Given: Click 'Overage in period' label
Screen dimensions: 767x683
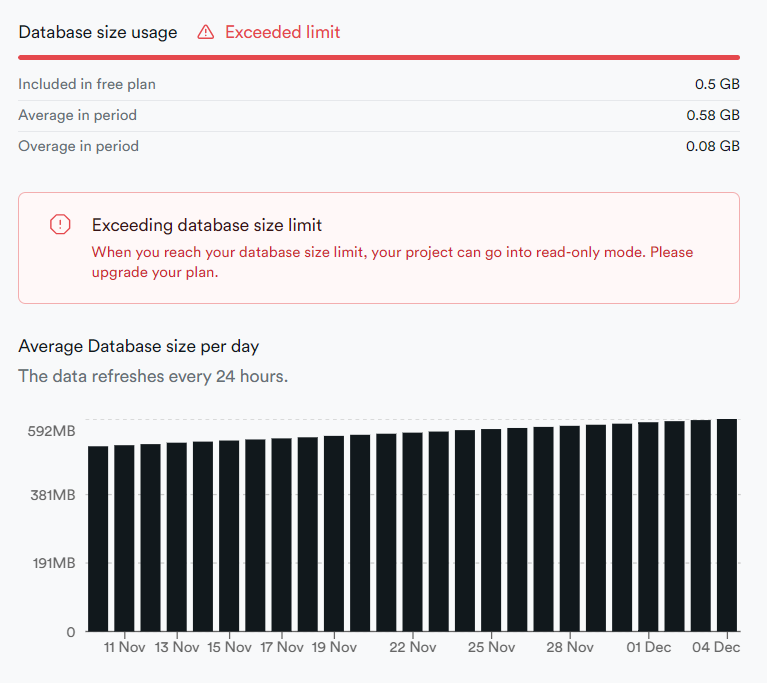Looking at the screenshot, I should pos(78,146).
